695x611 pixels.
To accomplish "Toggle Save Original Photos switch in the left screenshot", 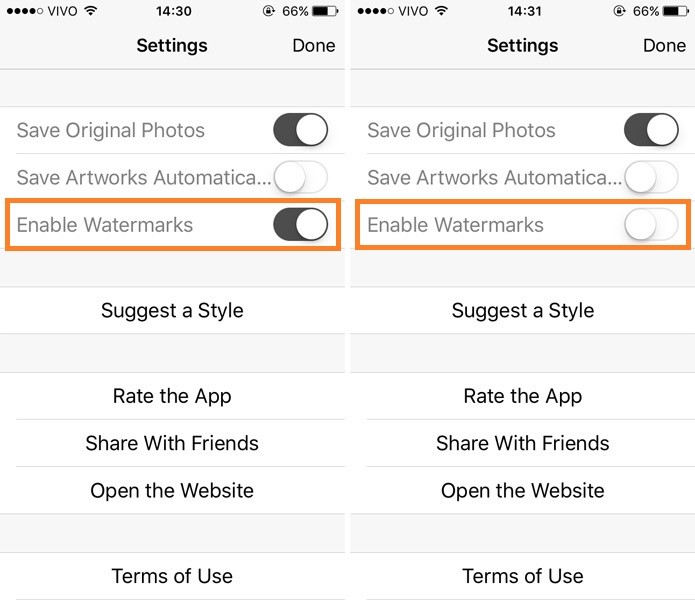I will click(300, 130).
